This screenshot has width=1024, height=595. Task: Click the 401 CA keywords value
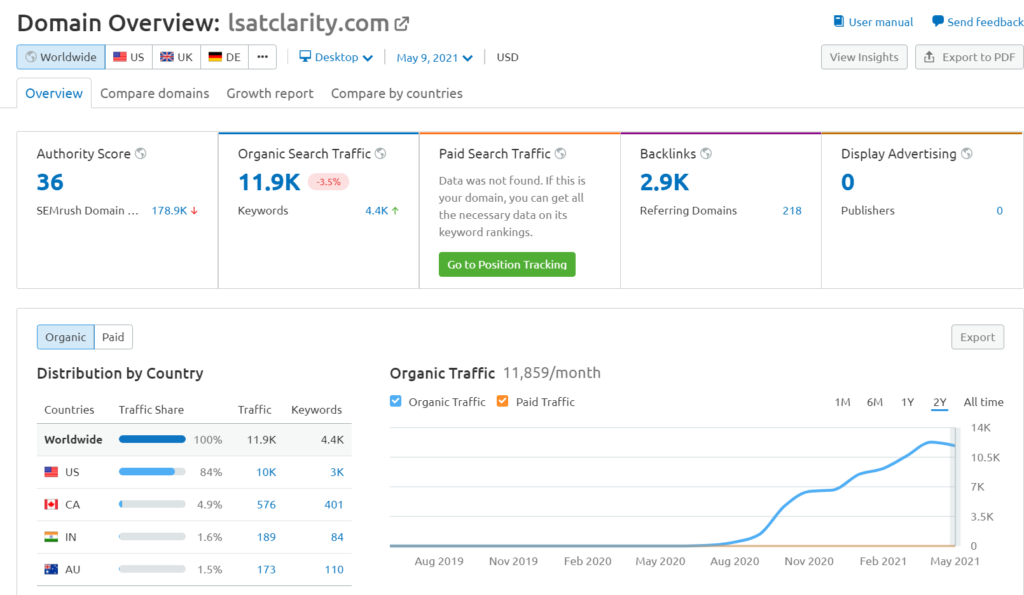coord(334,504)
